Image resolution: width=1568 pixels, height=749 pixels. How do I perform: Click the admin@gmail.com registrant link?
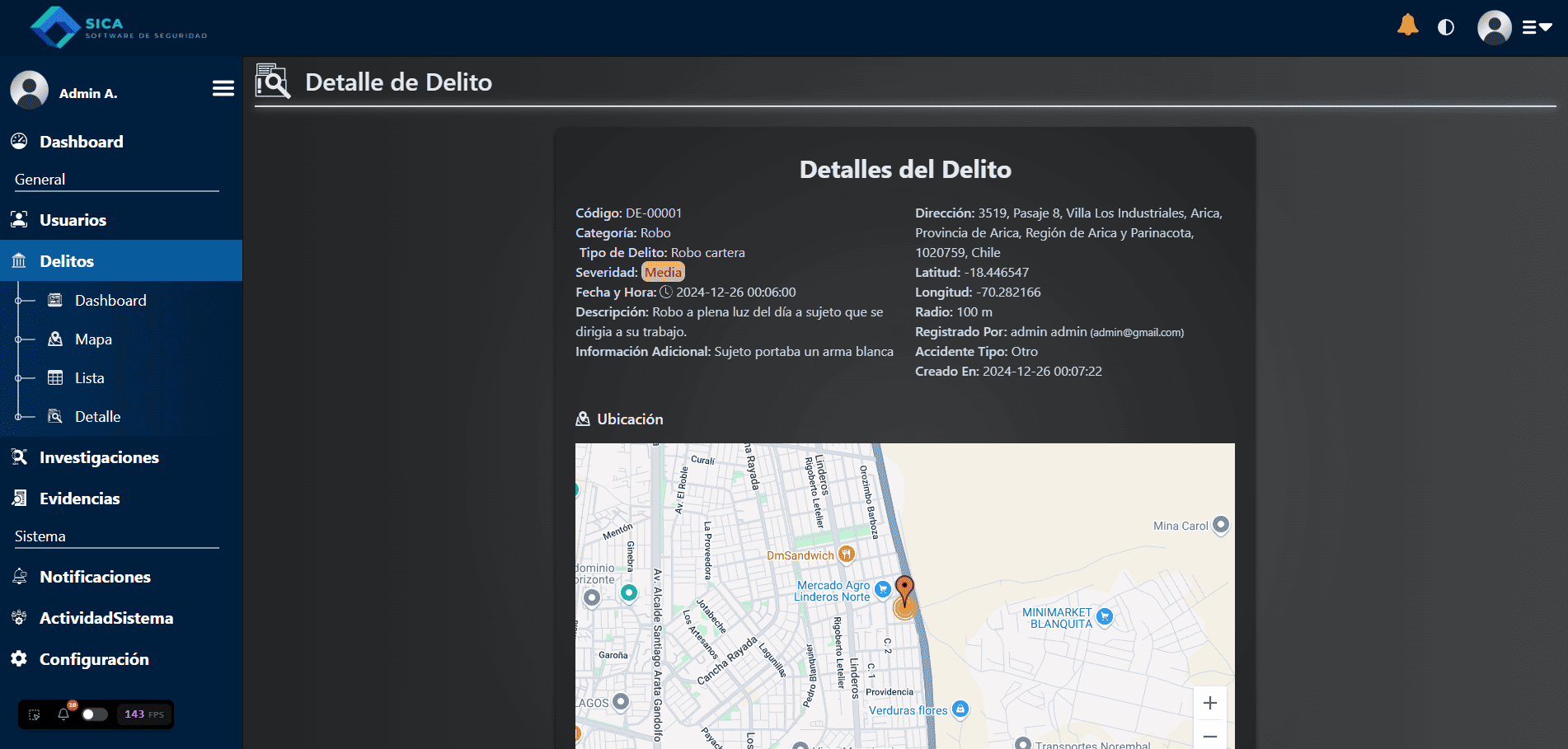click(x=1136, y=332)
